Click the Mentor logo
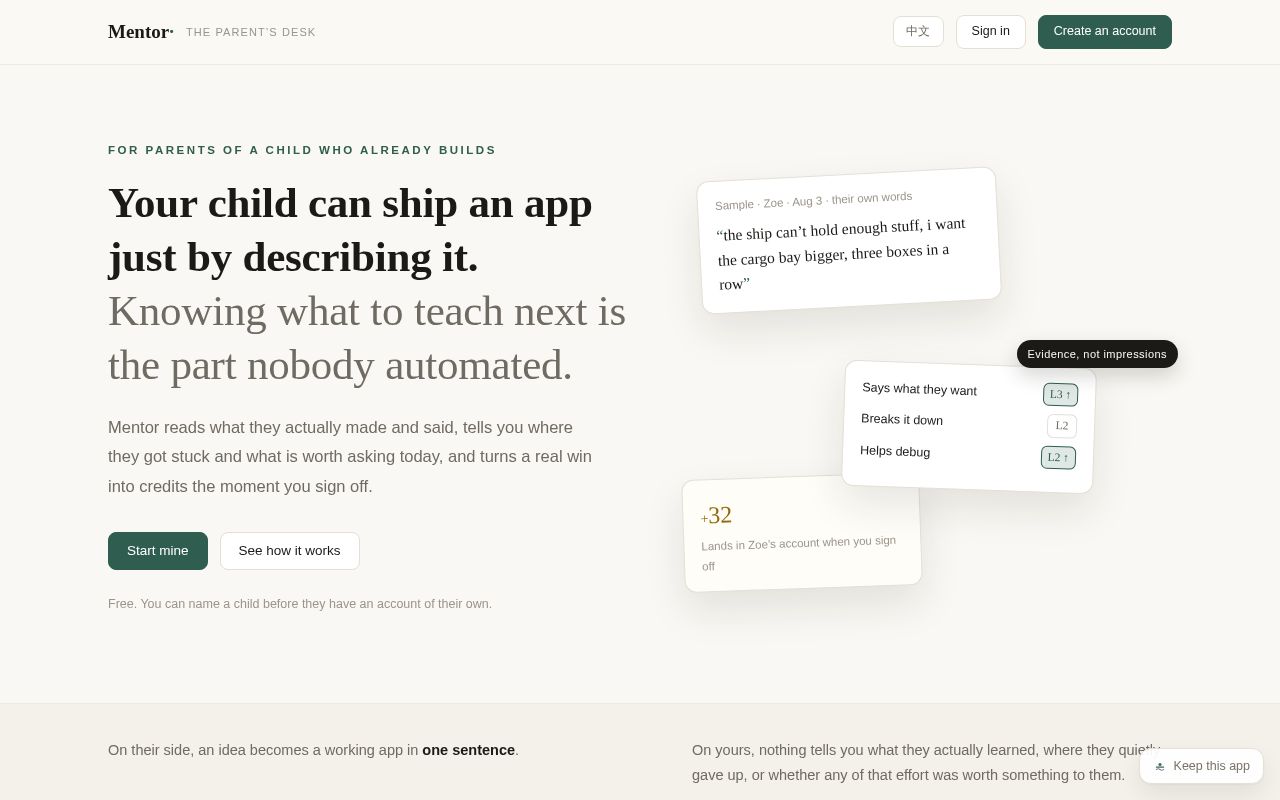 click(x=141, y=32)
